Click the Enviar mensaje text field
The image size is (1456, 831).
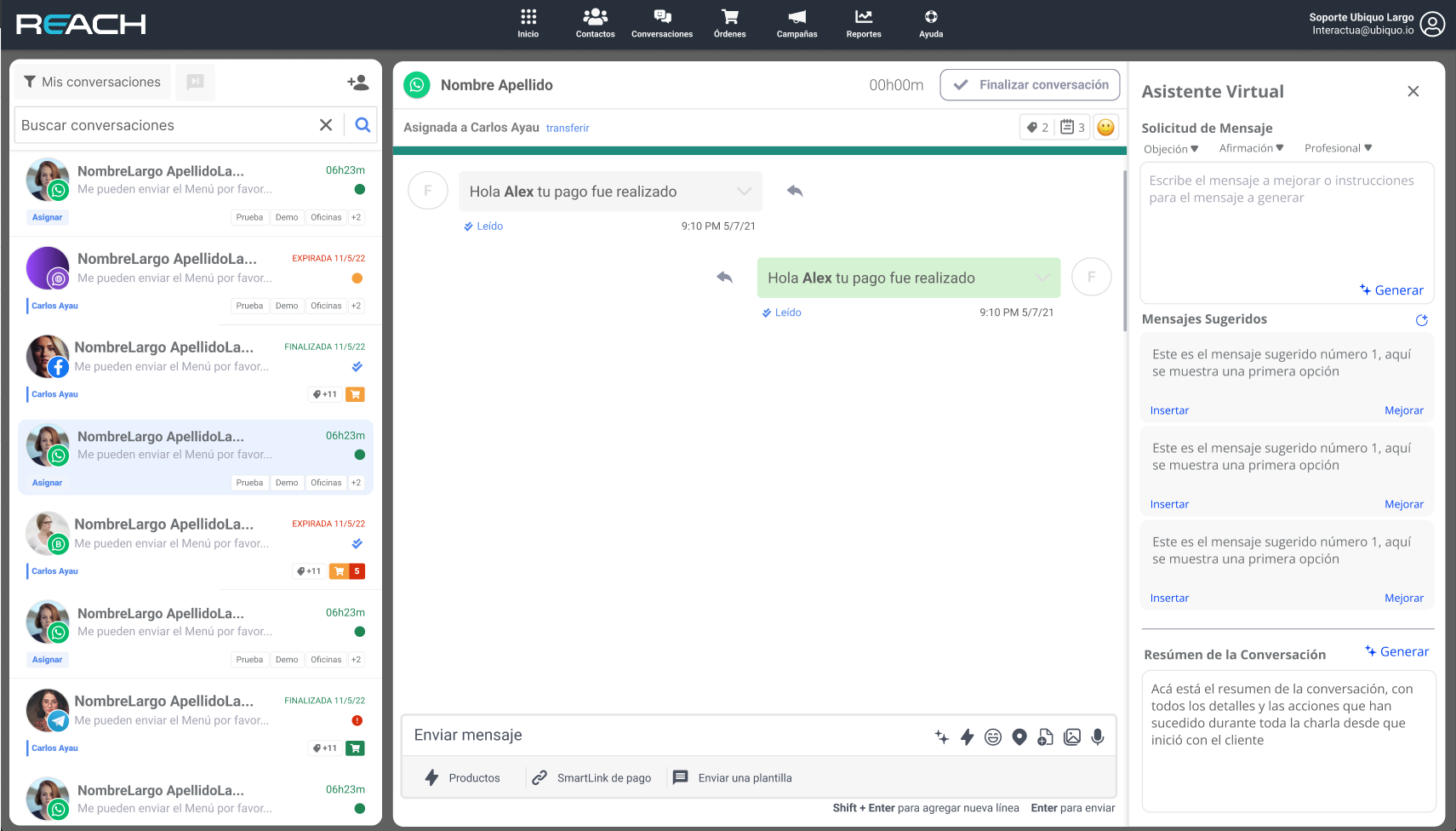pos(664,736)
